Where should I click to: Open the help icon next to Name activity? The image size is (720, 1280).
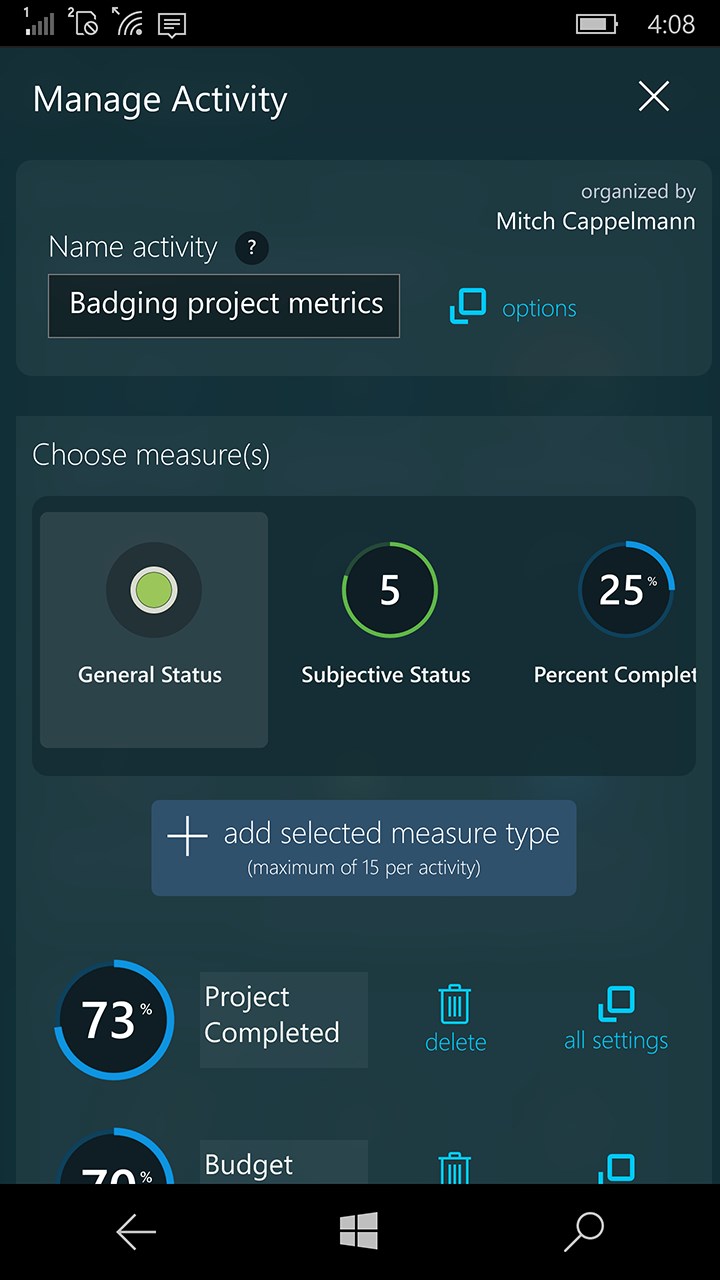pos(253,247)
